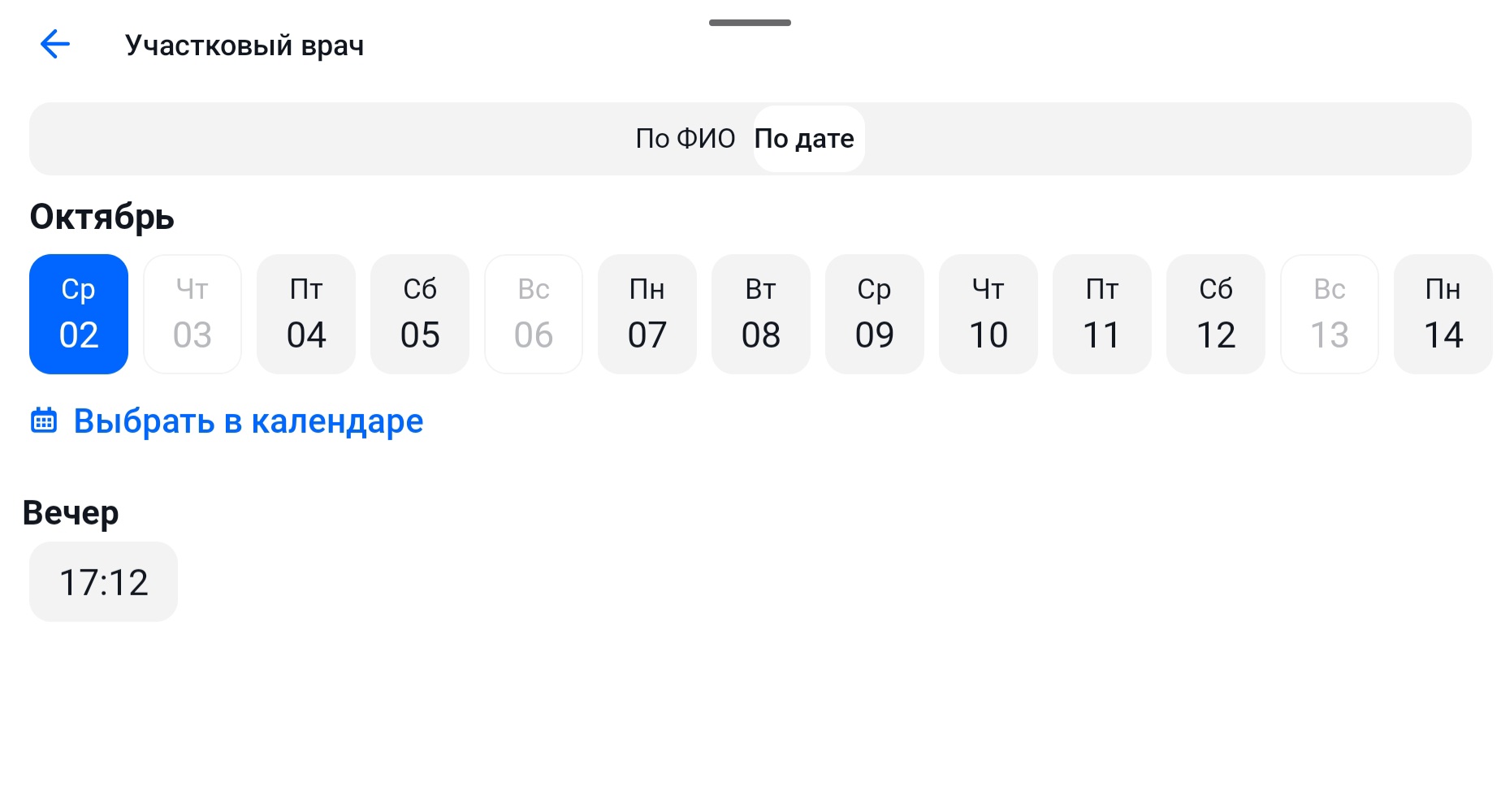Image resolution: width=1501 pixels, height=812 pixels.
Task: Pick Wednesday 09 date tile
Action: point(875,314)
